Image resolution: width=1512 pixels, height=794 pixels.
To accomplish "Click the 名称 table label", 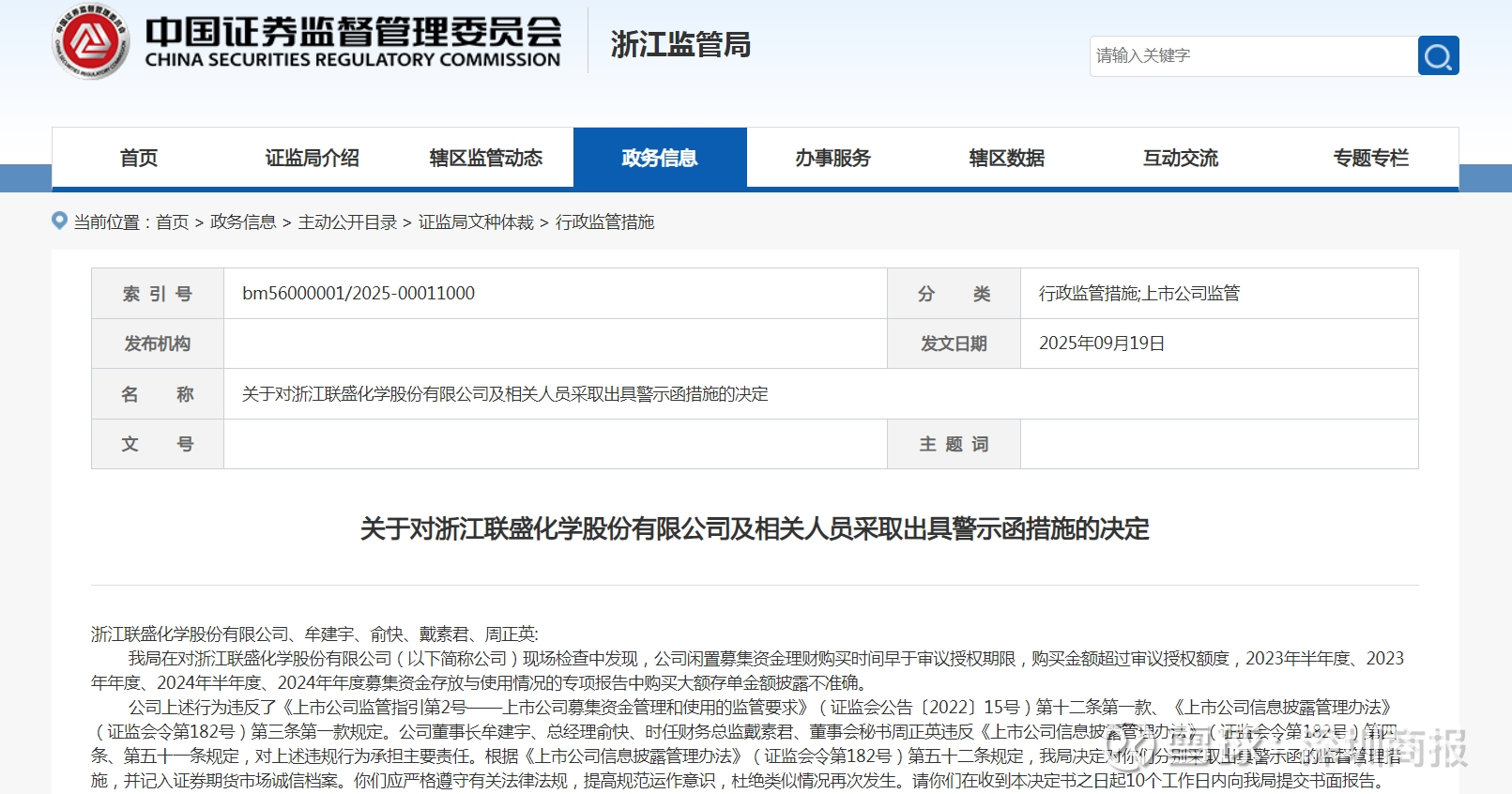I will click(158, 394).
